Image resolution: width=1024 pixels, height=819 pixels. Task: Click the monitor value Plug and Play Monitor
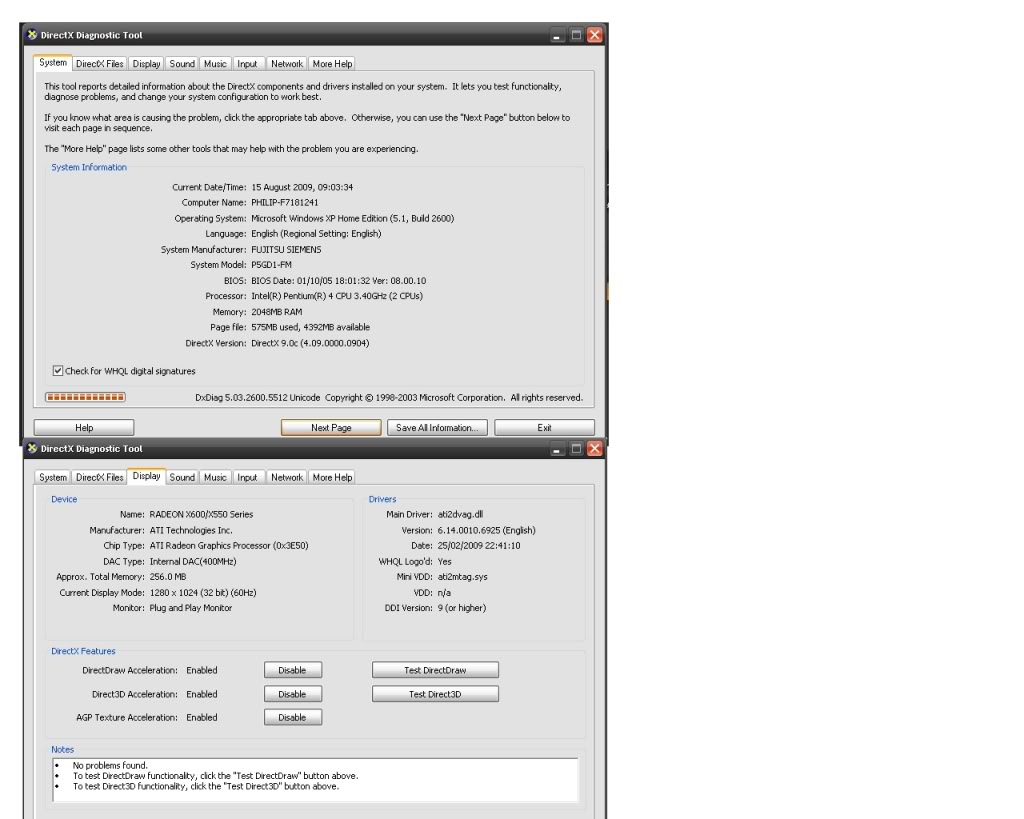click(x=191, y=607)
